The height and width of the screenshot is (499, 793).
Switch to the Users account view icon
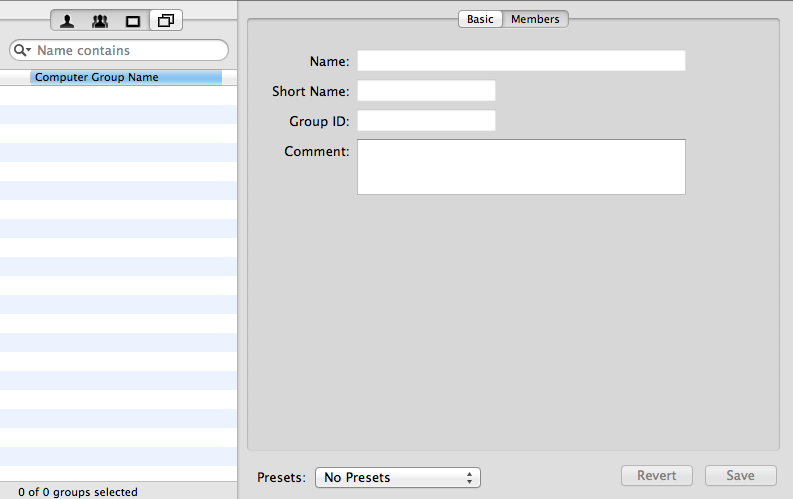[x=67, y=21]
